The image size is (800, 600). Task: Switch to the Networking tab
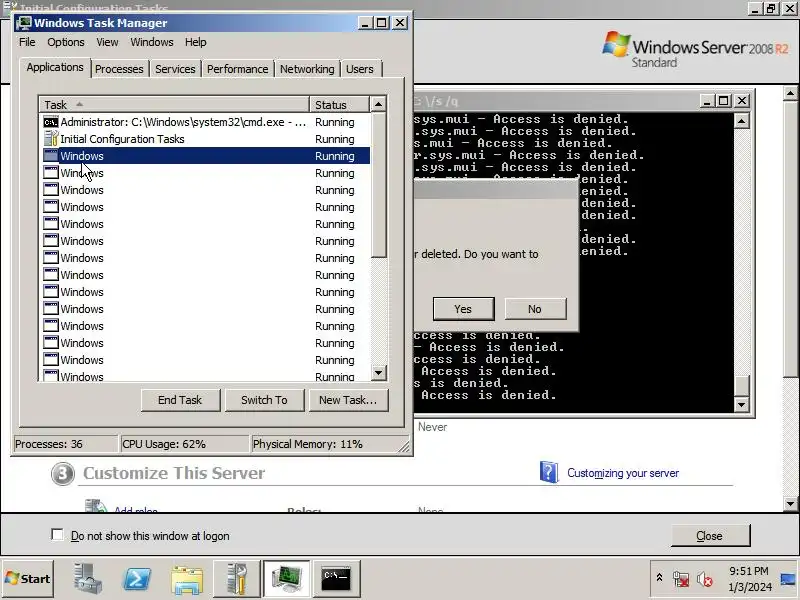[307, 69]
